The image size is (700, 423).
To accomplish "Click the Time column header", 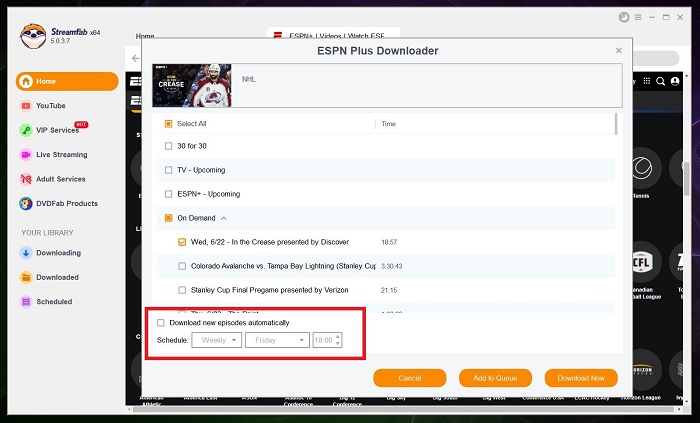I will [x=388, y=124].
